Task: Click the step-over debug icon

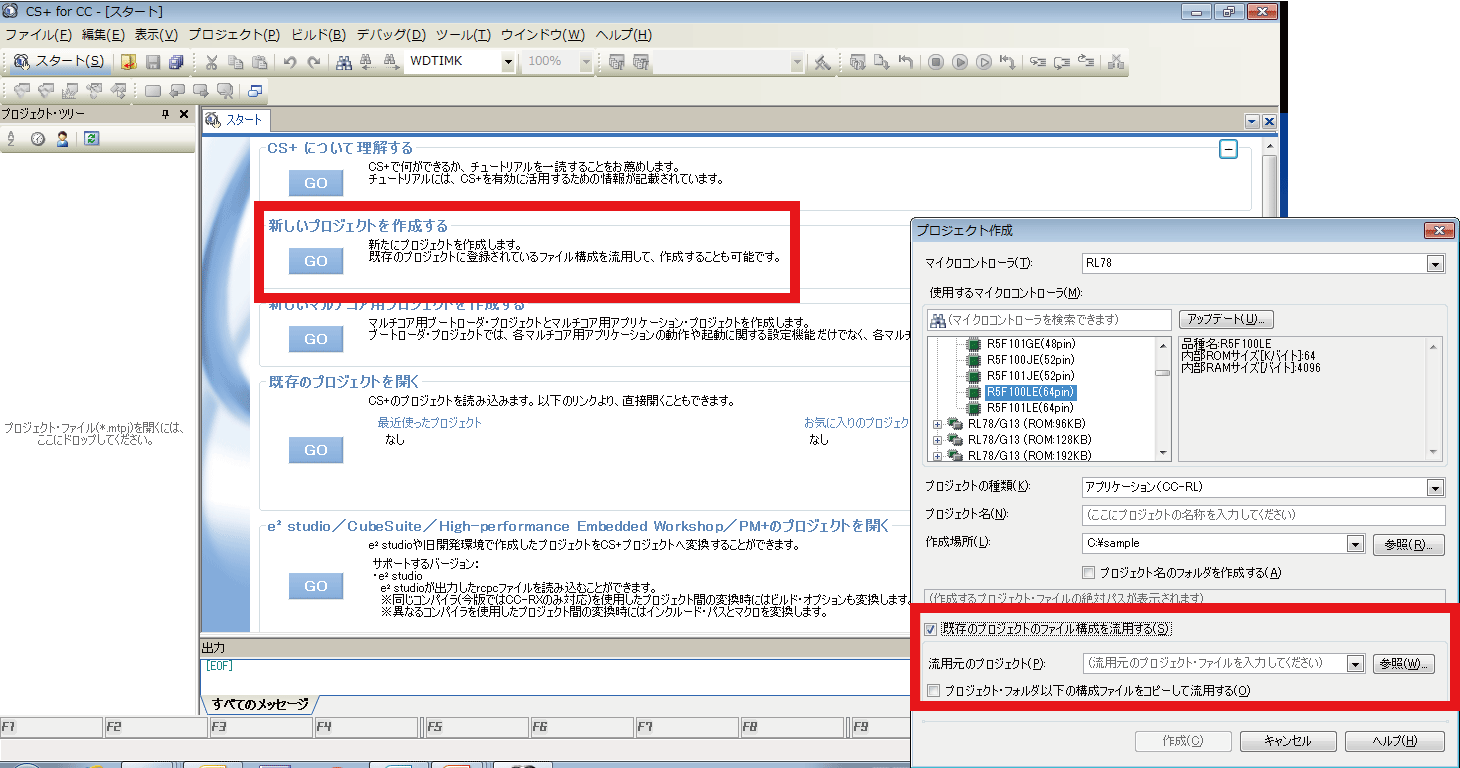Action: 1064,62
